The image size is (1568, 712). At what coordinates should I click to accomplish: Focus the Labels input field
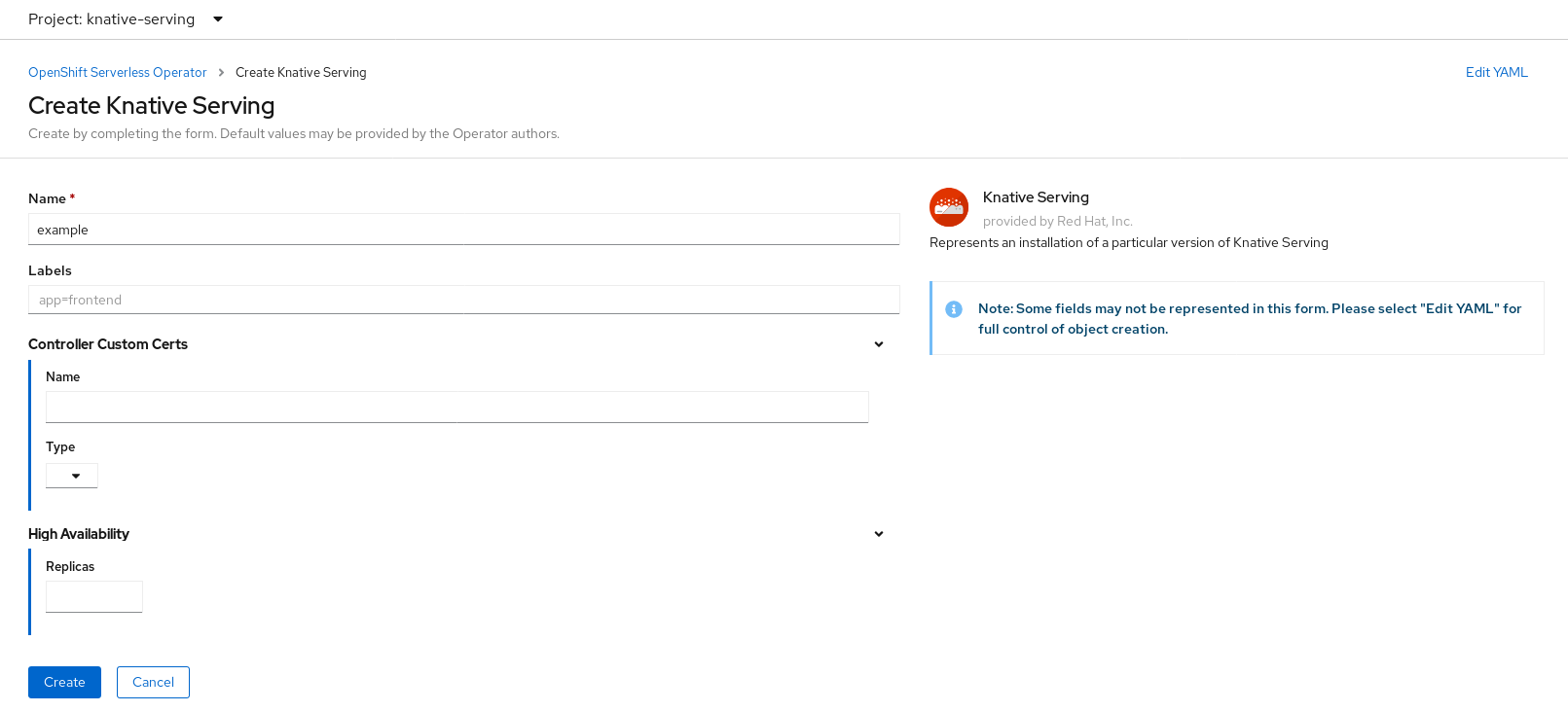463,300
